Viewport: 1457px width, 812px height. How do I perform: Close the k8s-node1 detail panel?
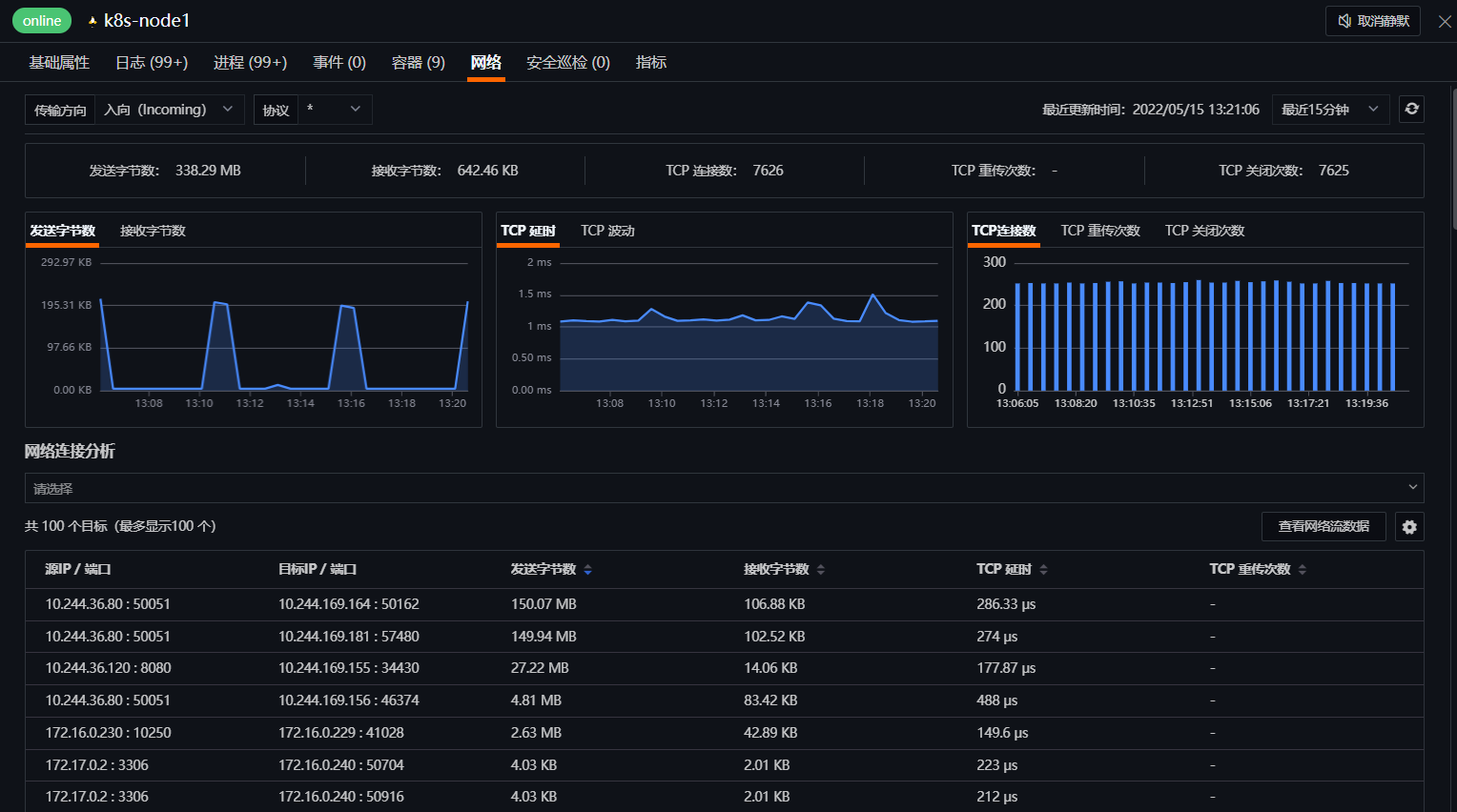(1445, 21)
